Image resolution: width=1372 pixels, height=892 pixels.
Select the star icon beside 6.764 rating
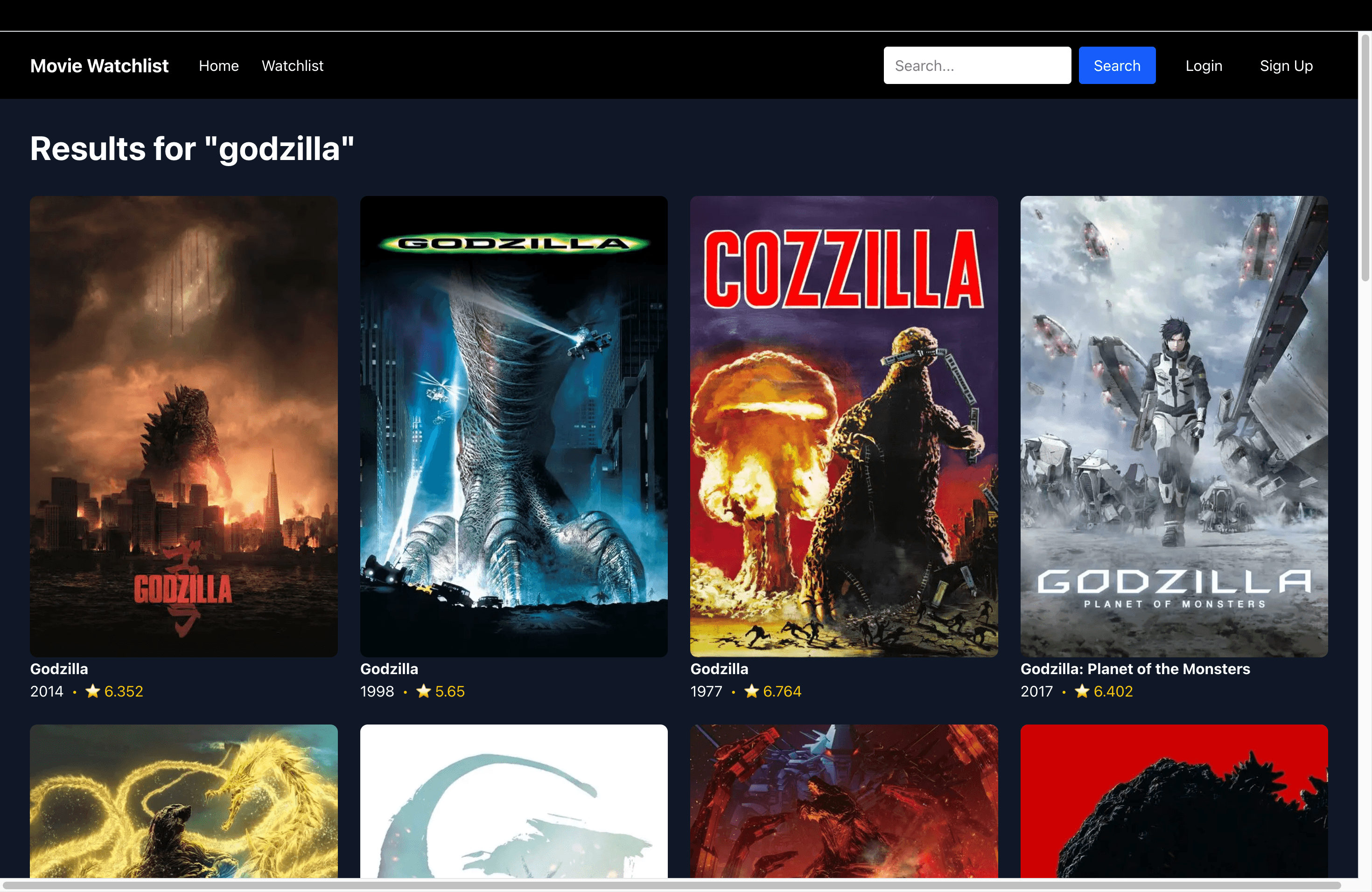752,691
